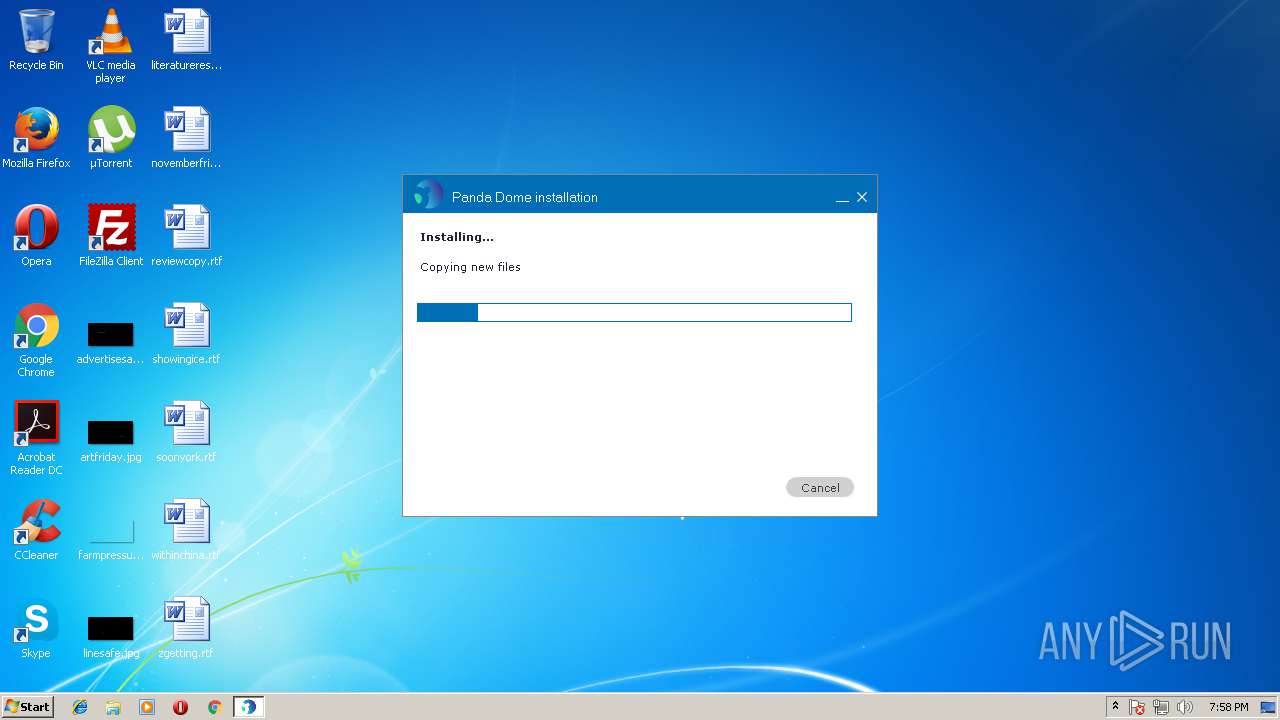The image size is (1280, 720).
Task: Select Google Chrome desktop shortcut
Action: (36, 340)
